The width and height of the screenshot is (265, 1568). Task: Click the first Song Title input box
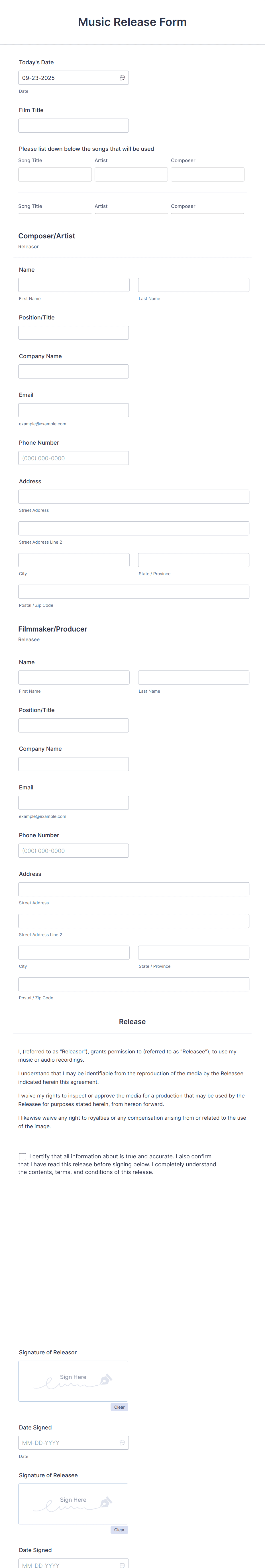(x=54, y=174)
